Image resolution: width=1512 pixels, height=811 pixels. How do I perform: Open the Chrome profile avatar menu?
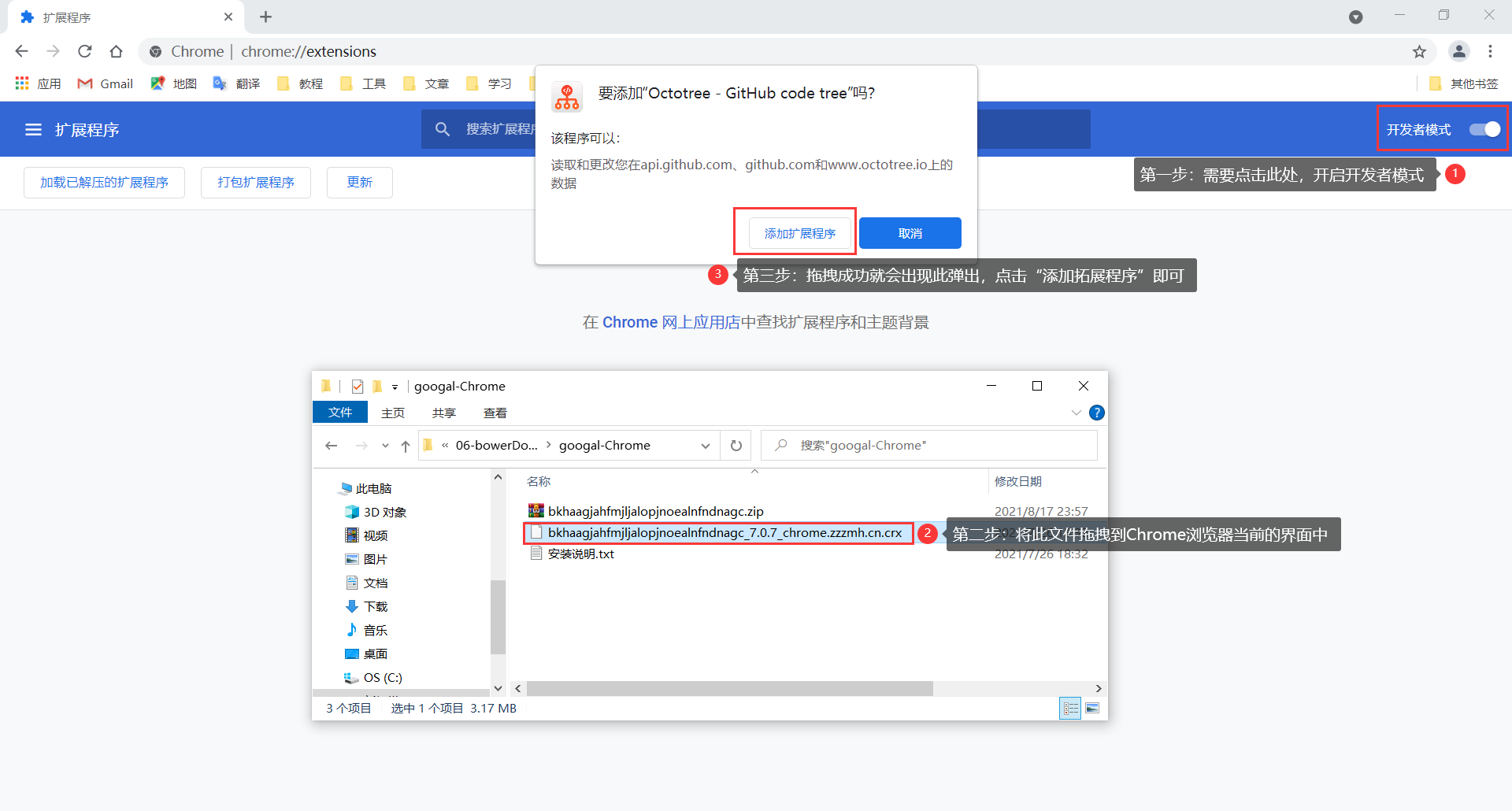pyautogui.click(x=1459, y=51)
